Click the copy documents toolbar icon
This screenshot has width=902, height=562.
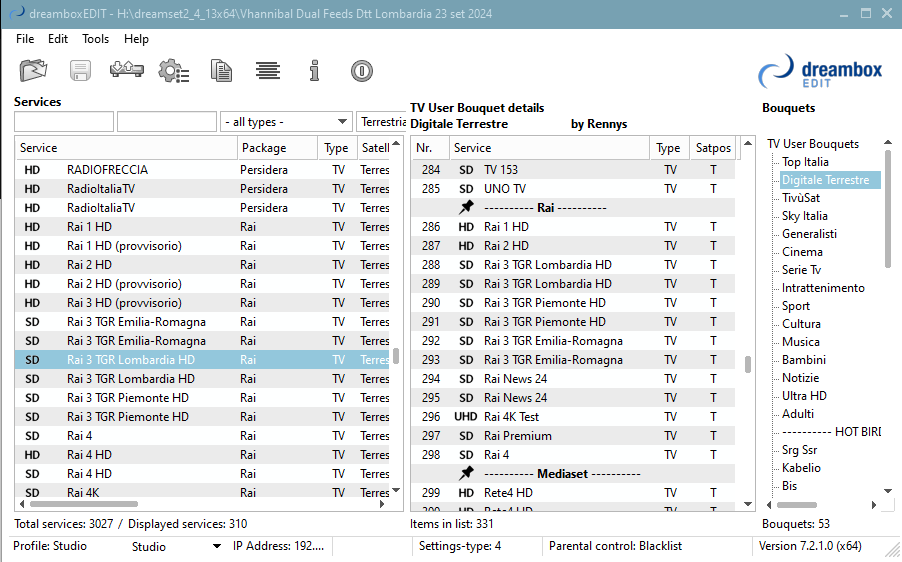pyautogui.click(x=221, y=71)
